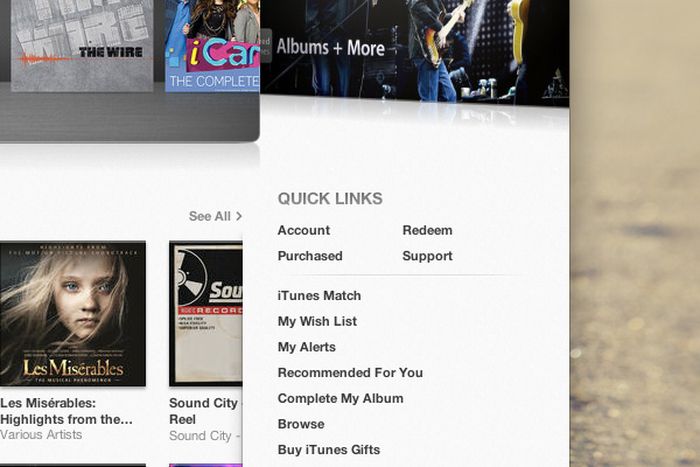Viewport: 700px width, 467px height.
Task: Select the iCarly Complete series artwork
Action: (212, 46)
